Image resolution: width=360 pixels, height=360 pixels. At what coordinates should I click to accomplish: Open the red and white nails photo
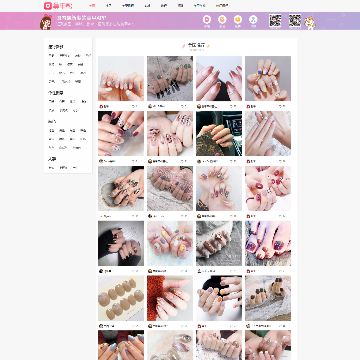(268, 188)
